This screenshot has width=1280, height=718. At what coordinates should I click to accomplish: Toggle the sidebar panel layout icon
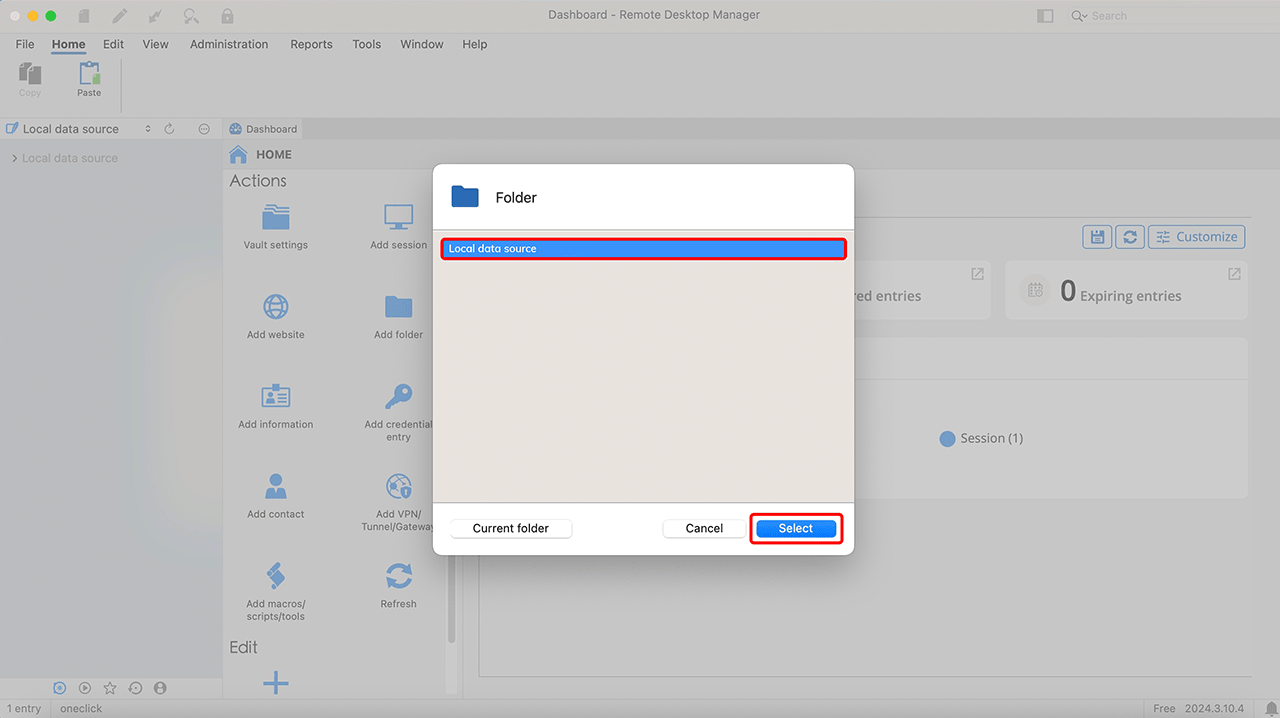(1045, 16)
